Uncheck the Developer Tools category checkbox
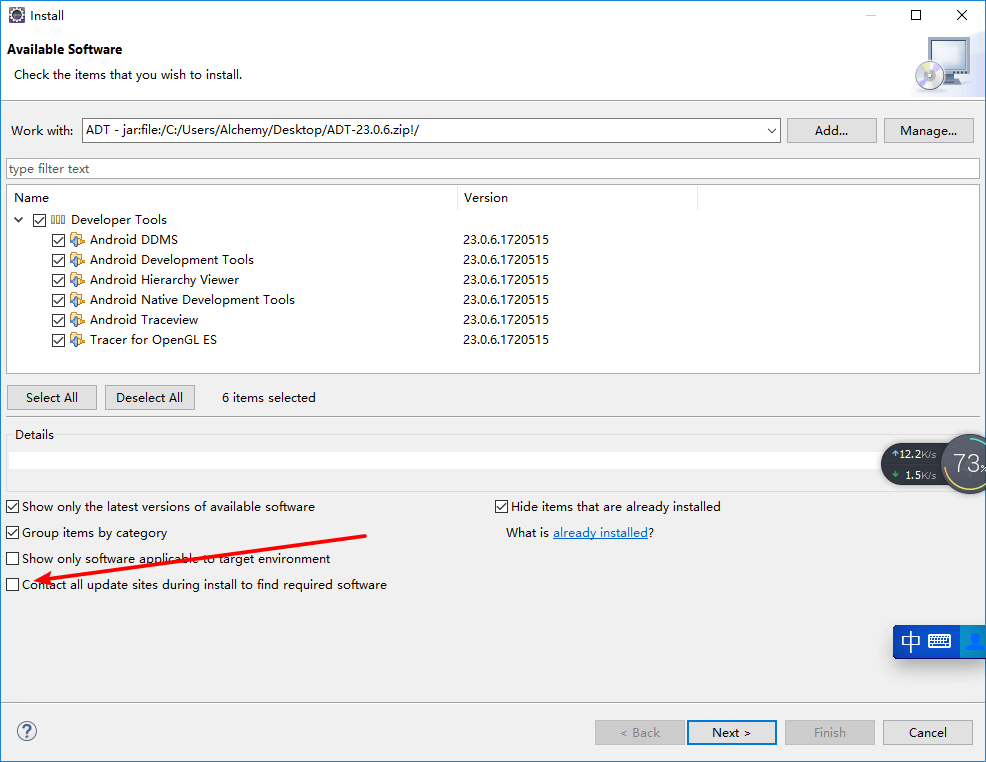This screenshot has height=762, width=986. click(x=39, y=220)
